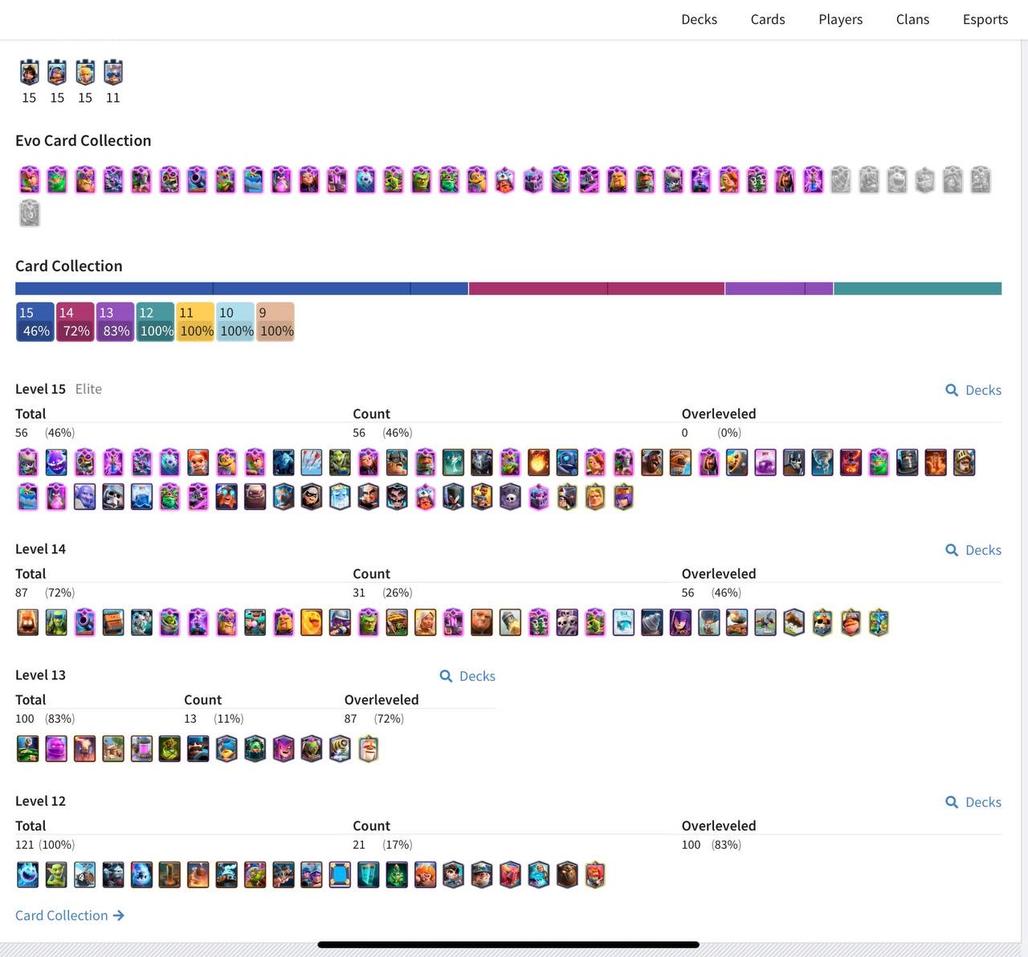Click the Fireball card in Level 15

538,463
